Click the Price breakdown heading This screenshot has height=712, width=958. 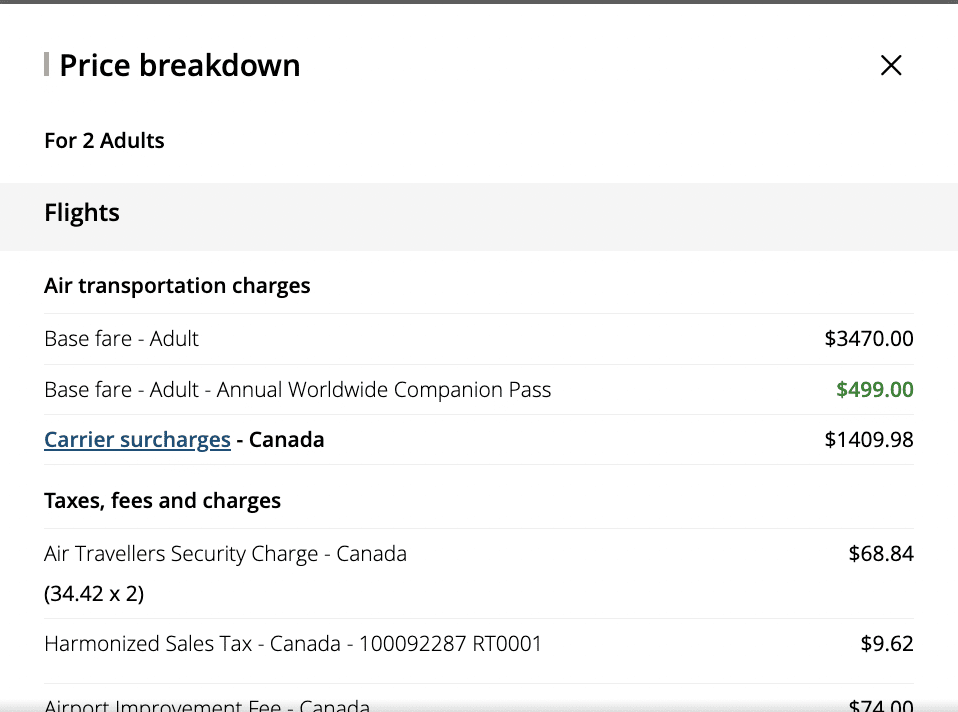[179, 66]
